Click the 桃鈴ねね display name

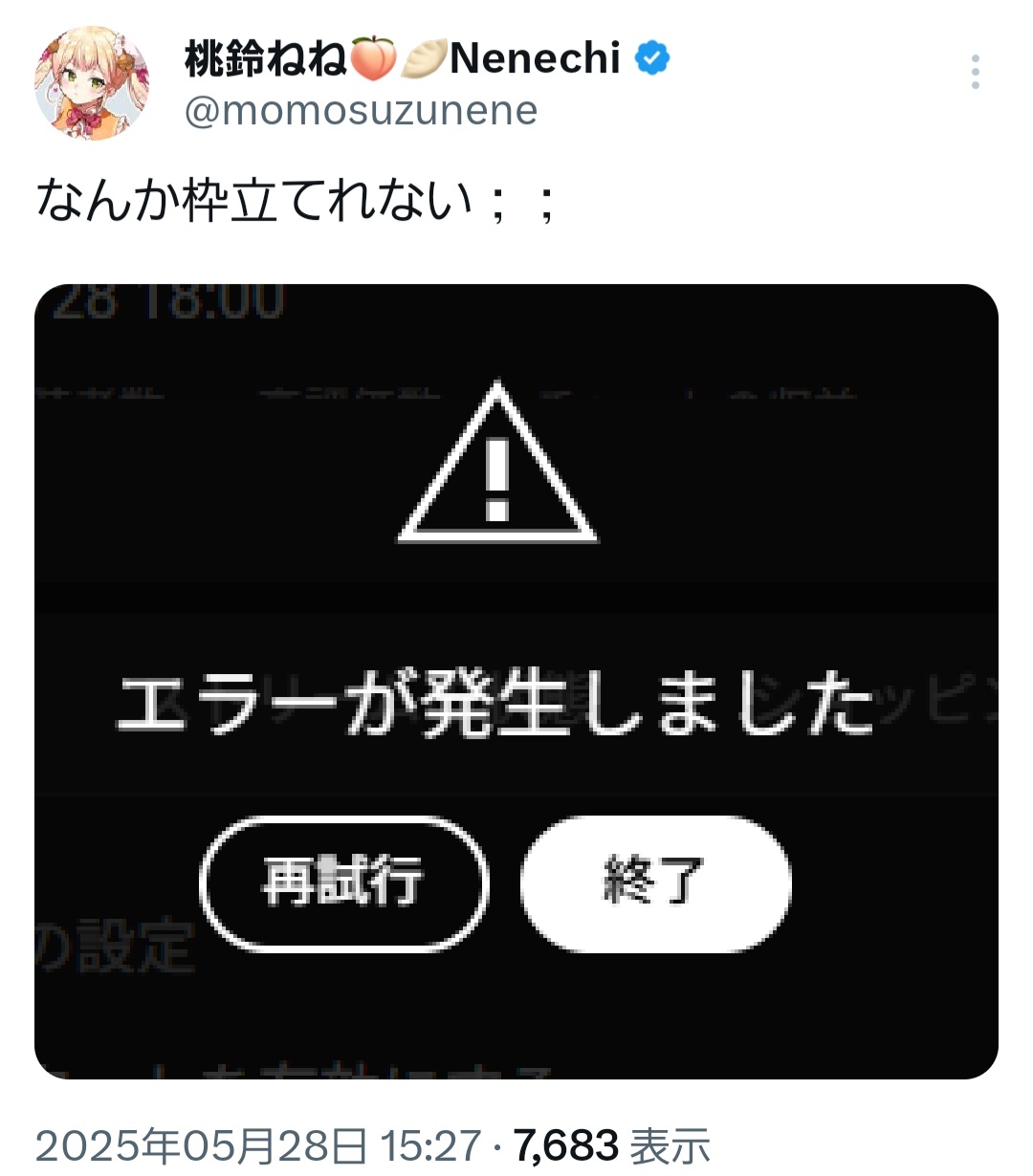266,58
